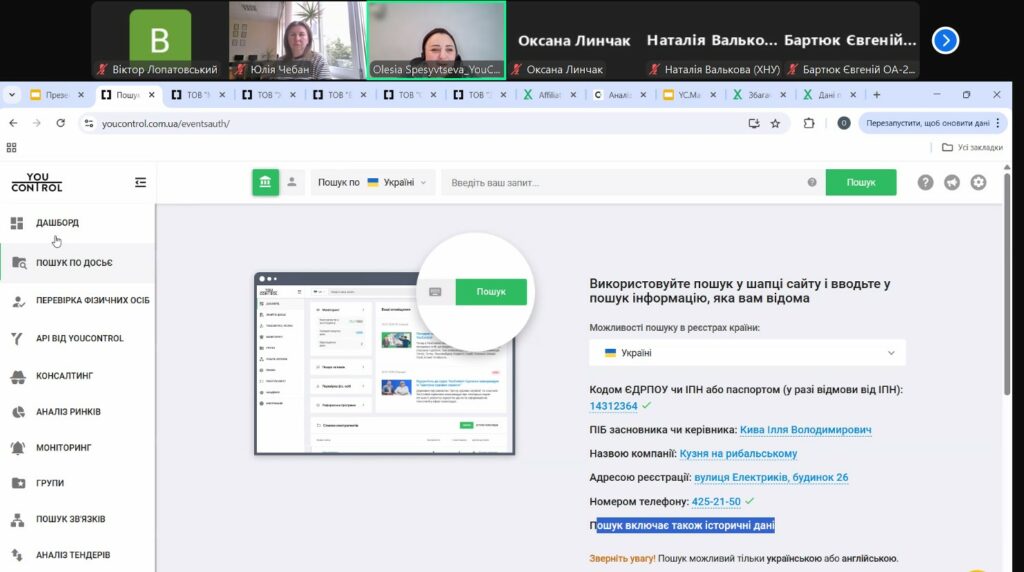Open Усі закладки bookmarks folder
1024x572 pixels.
972,148
